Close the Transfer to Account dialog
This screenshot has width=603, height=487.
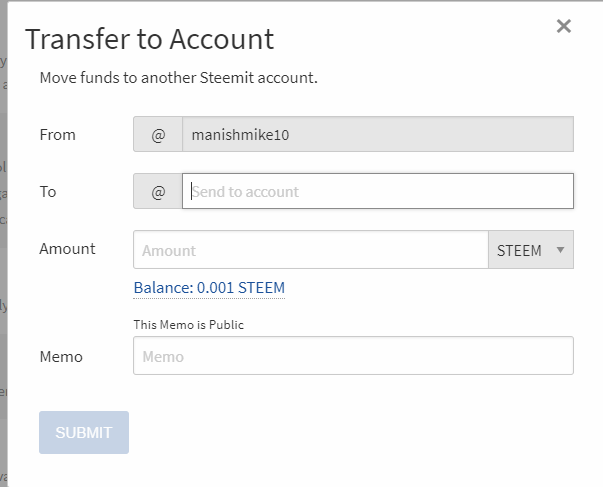tap(564, 26)
